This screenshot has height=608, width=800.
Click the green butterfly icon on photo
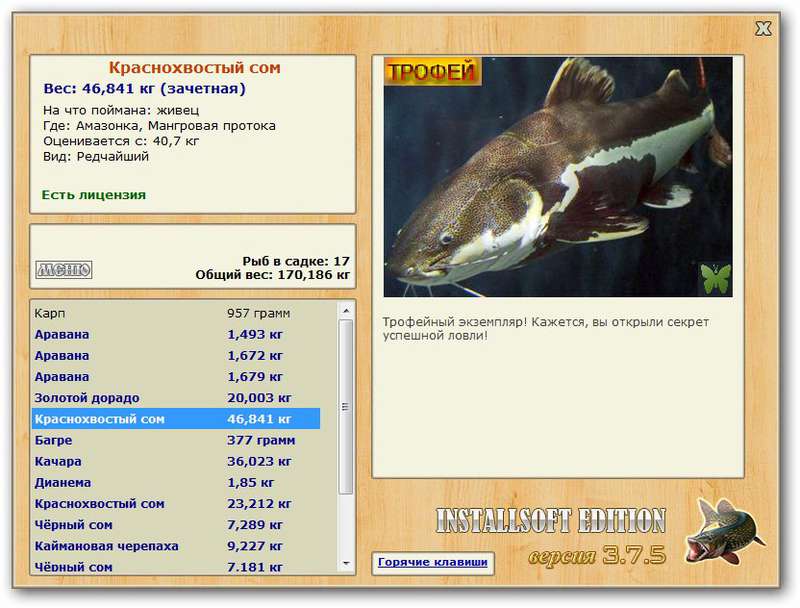[x=715, y=279]
